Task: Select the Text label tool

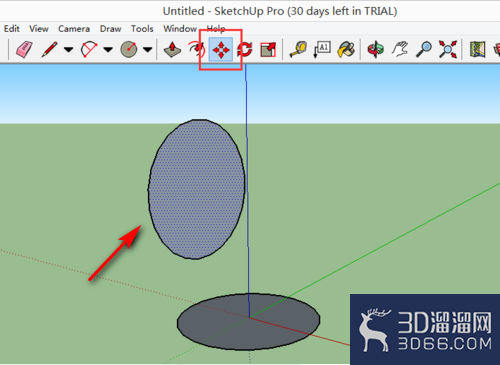Action: coord(322,49)
